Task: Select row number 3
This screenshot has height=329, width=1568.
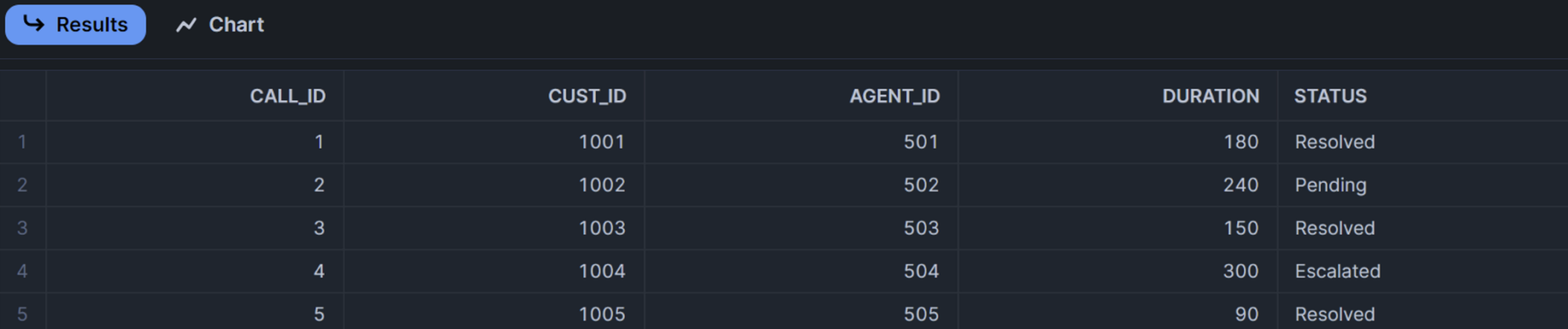Action: [22, 228]
